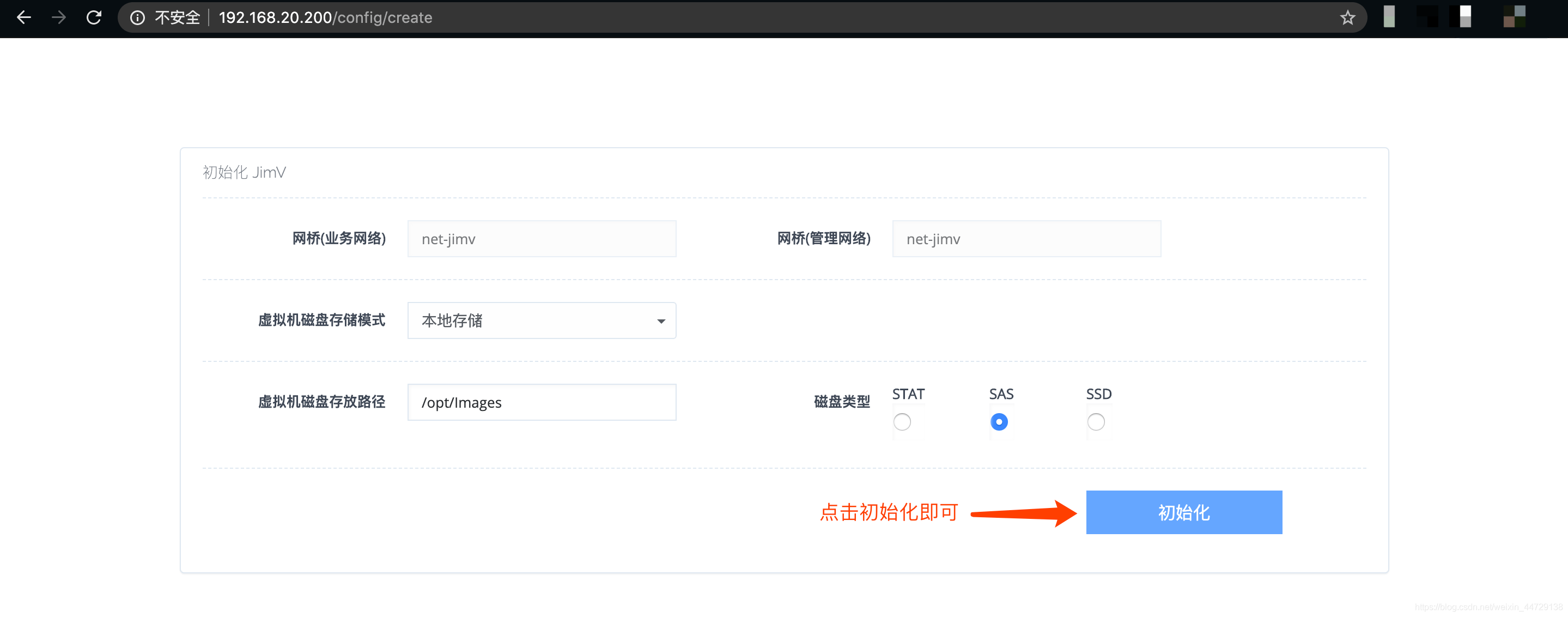
Task: Click the 网桥(业务网络) label
Action: [339, 238]
